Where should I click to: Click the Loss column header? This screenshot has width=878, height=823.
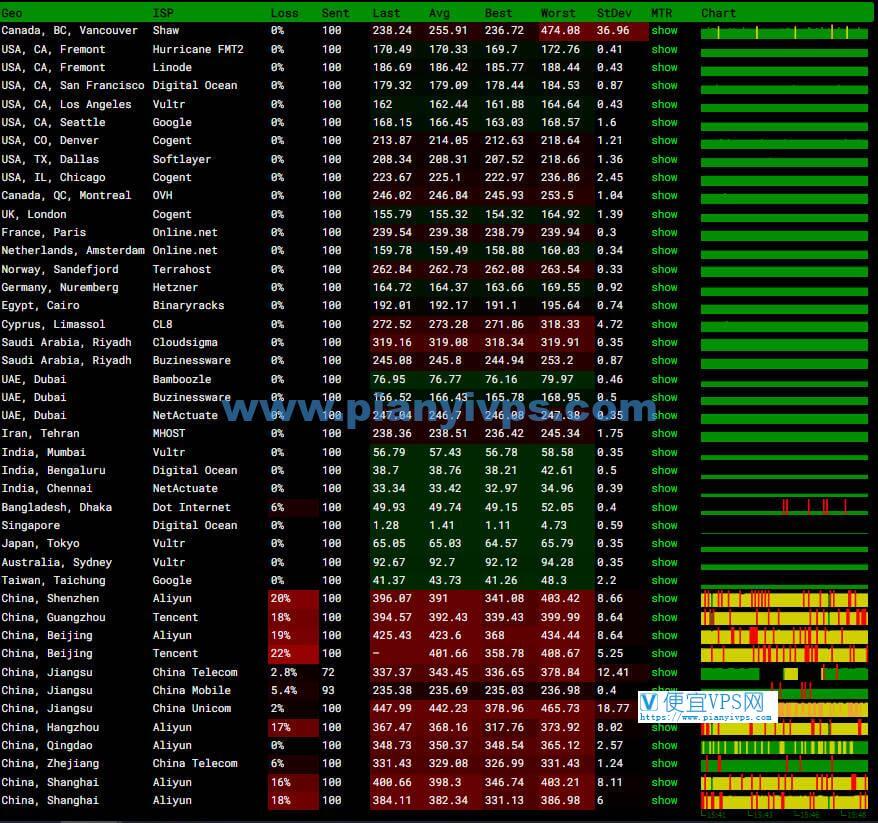pyautogui.click(x=284, y=13)
